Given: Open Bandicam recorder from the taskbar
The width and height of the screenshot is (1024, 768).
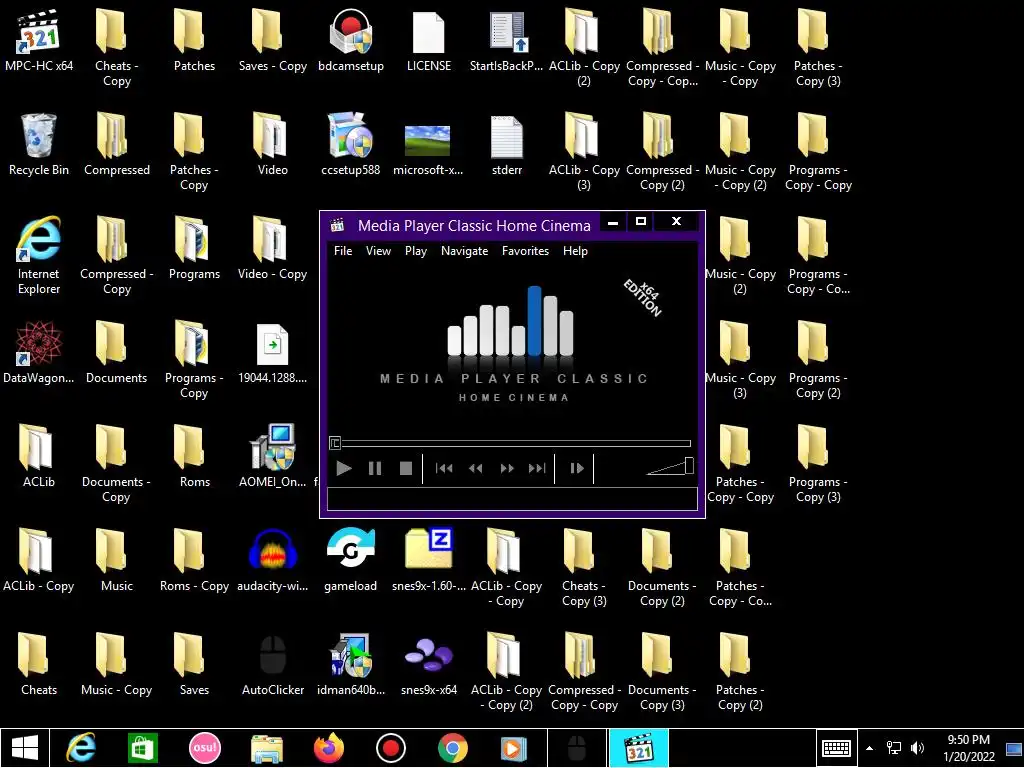Looking at the screenshot, I should [x=391, y=748].
